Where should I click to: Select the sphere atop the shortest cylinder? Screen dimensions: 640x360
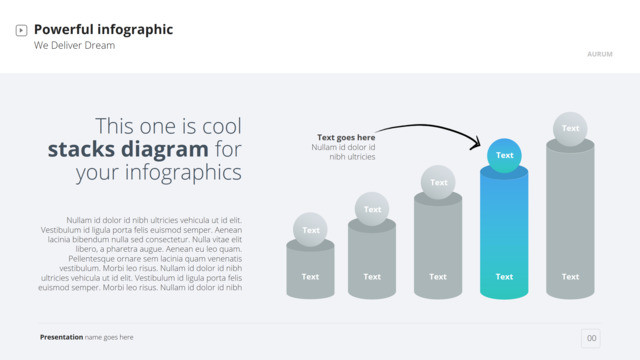(x=310, y=230)
